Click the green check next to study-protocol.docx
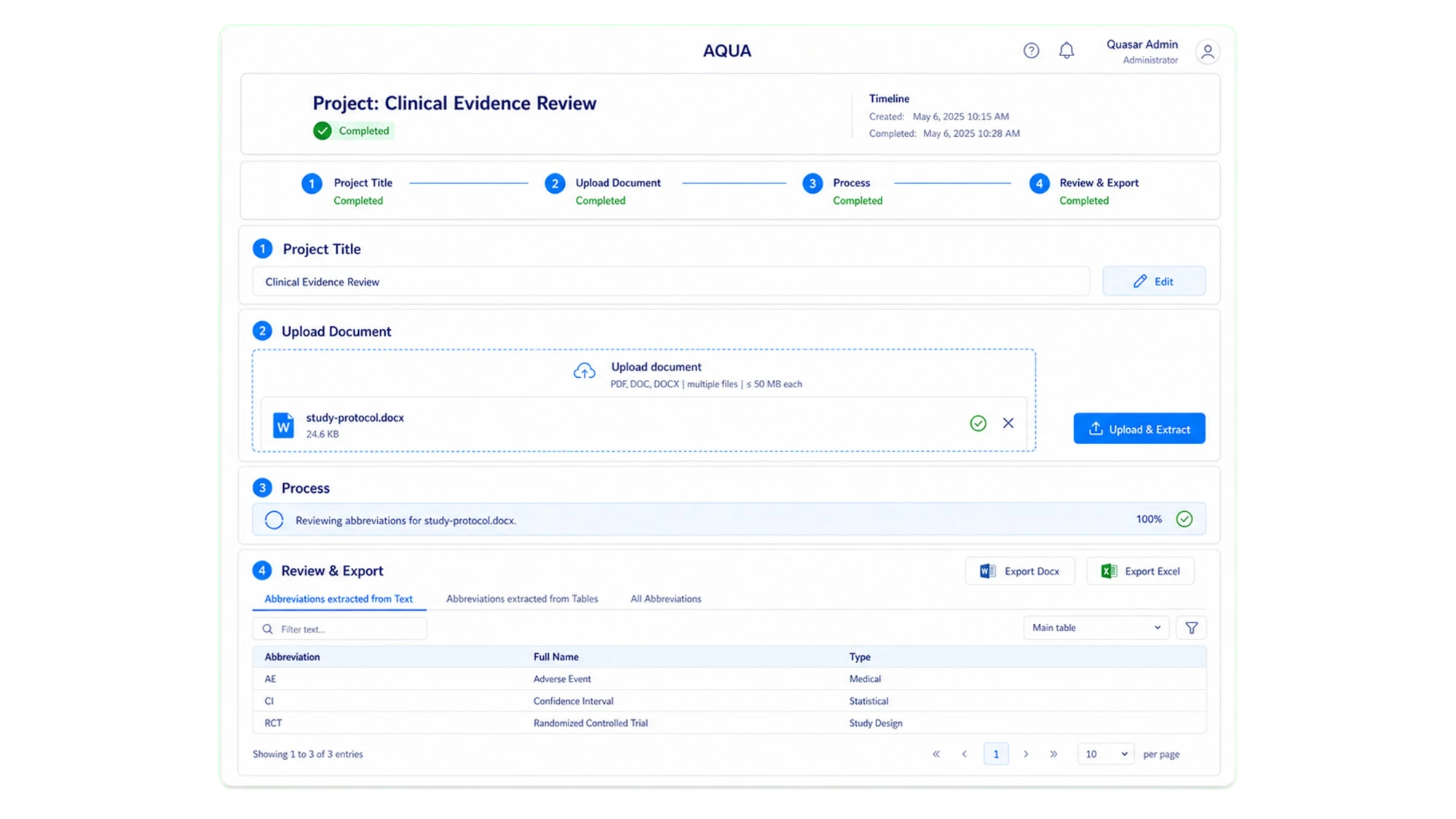Screen dimensions: 1456x819 (978, 423)
